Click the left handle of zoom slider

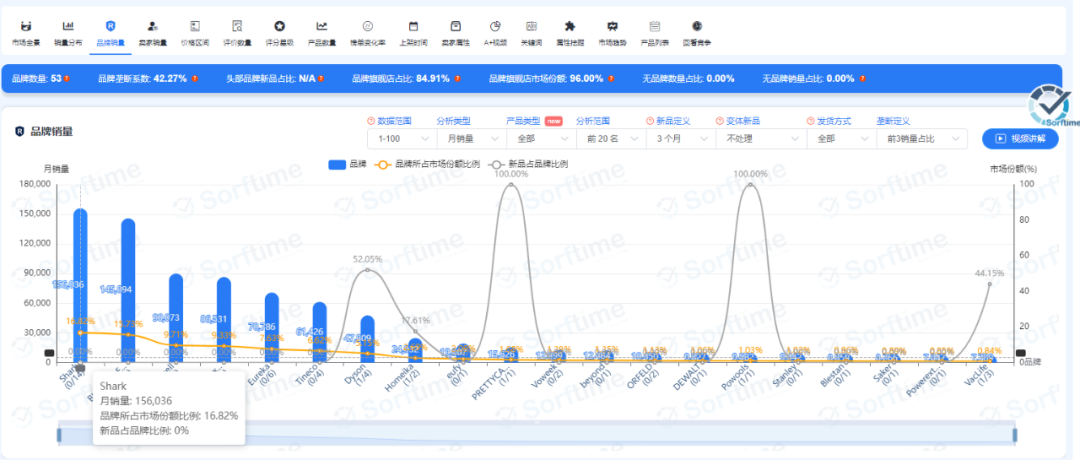[59, 435]
